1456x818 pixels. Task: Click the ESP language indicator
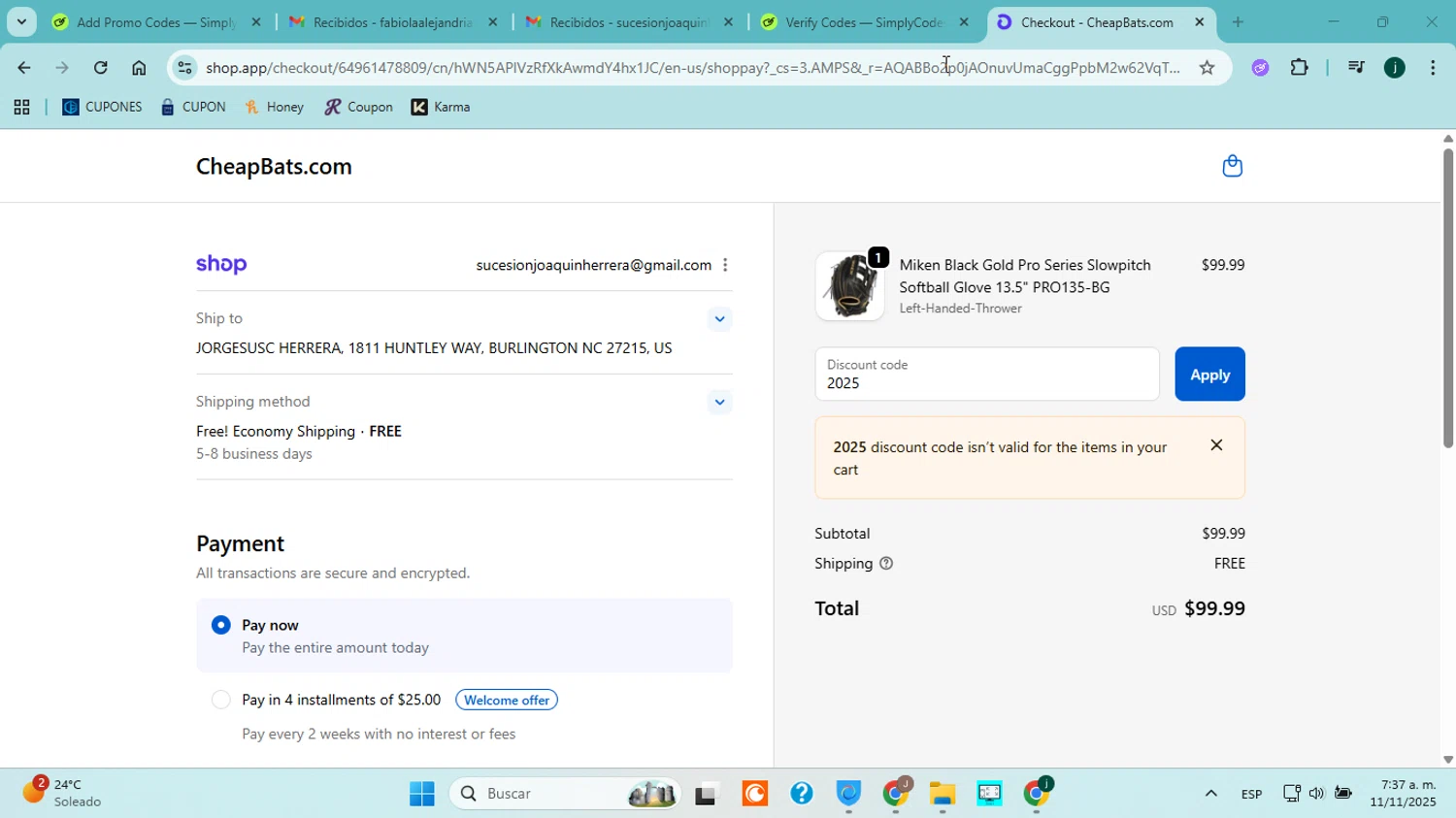1251,795
